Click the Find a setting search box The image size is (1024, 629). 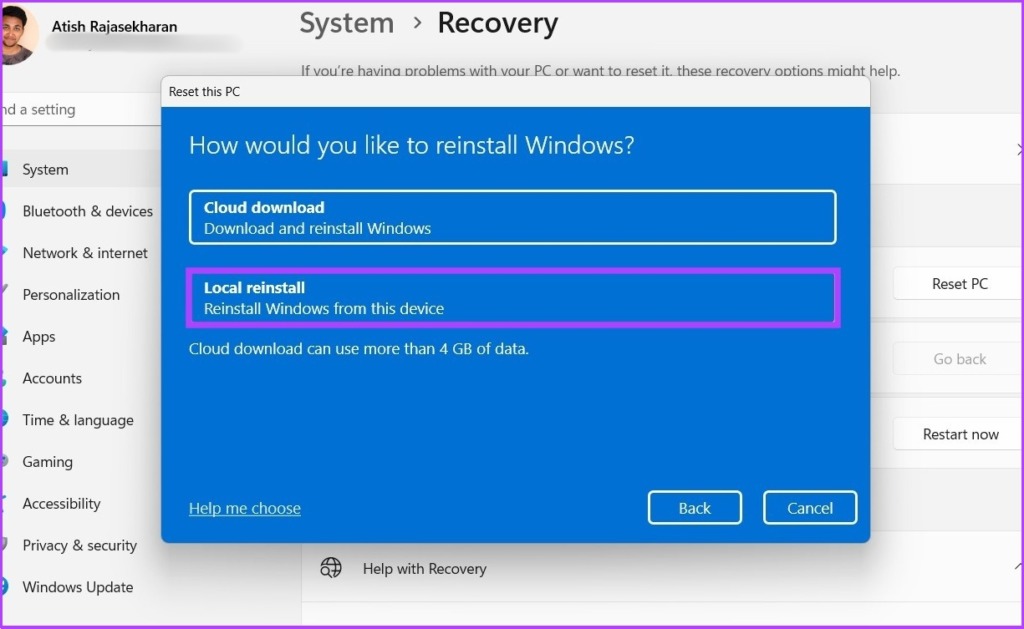point(82,109)
